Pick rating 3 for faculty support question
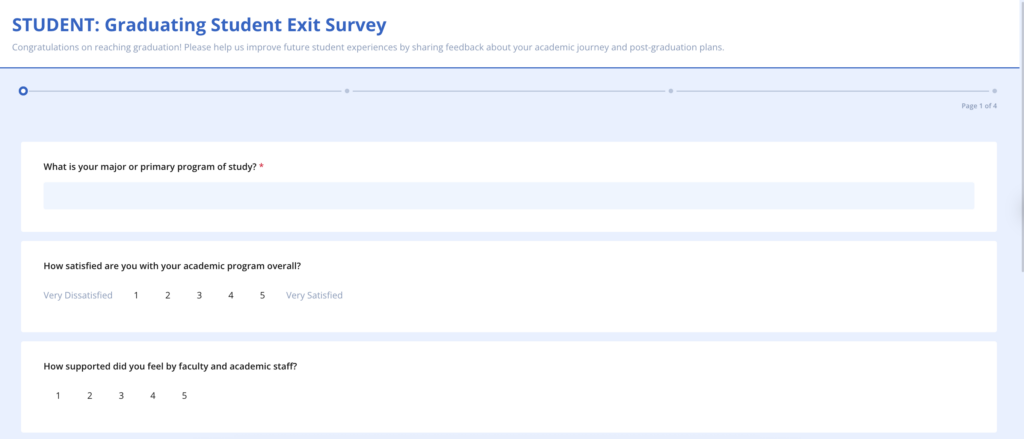The image size is (1024, 439). pos(121,395)
